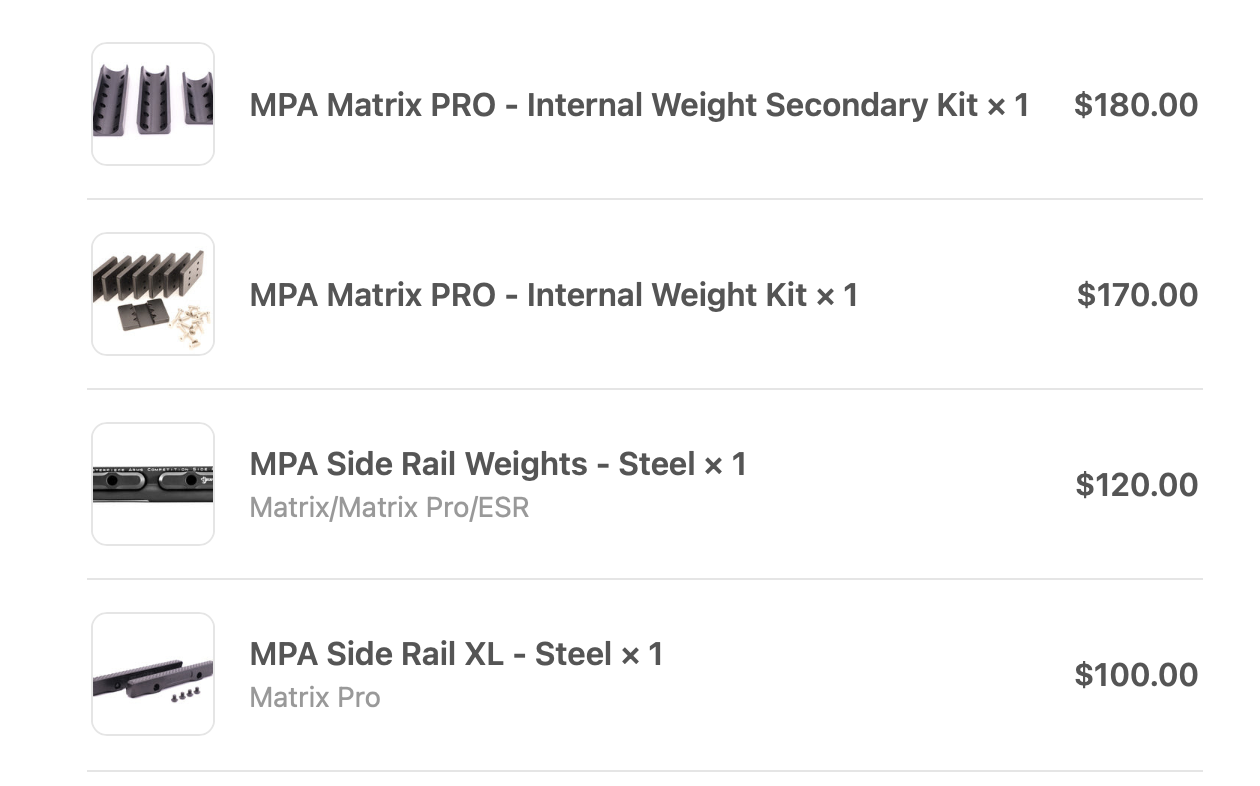This screenshot has width=1260, height=786.
Task: Open the Internal Weight Secondary Kit product image
Action: click(x=153, y=104)
